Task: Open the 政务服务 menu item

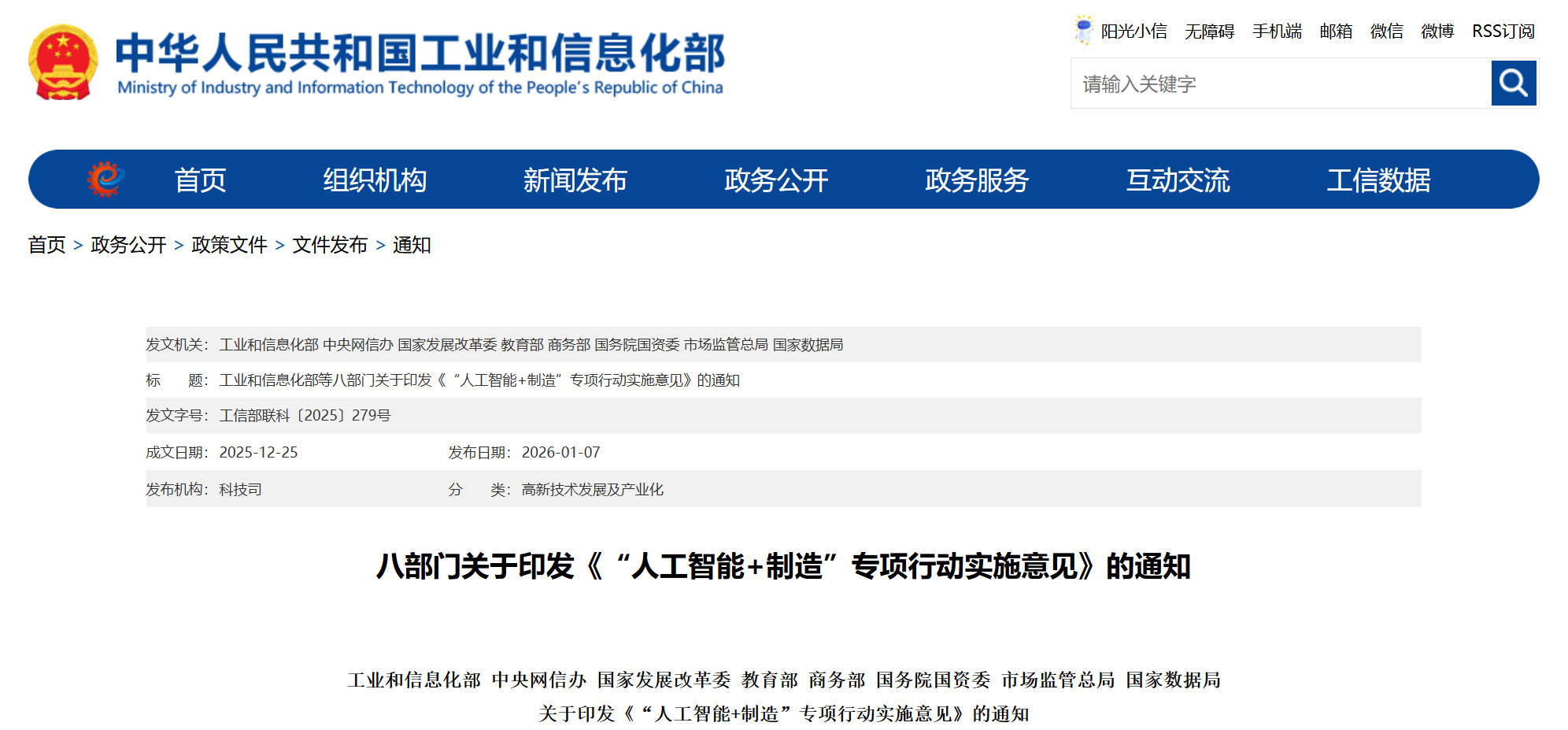Action: tap(977, 180)
